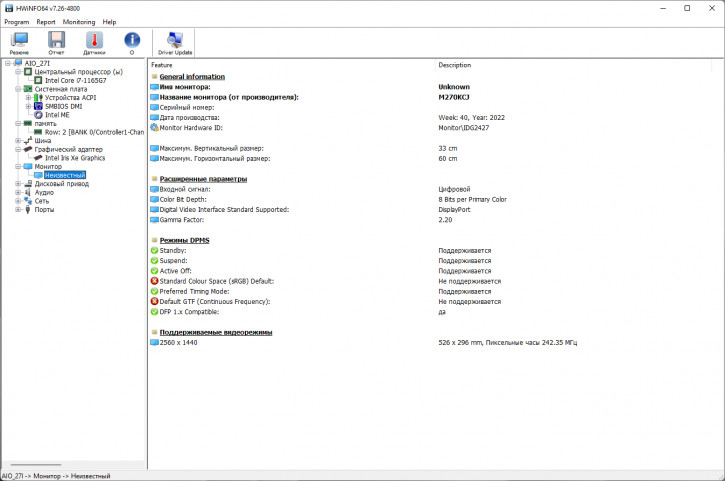The width and height of the screenshot is (725, 481).
Task: Select Intel Core i7-1165G7 tree item
Action: 75,80
